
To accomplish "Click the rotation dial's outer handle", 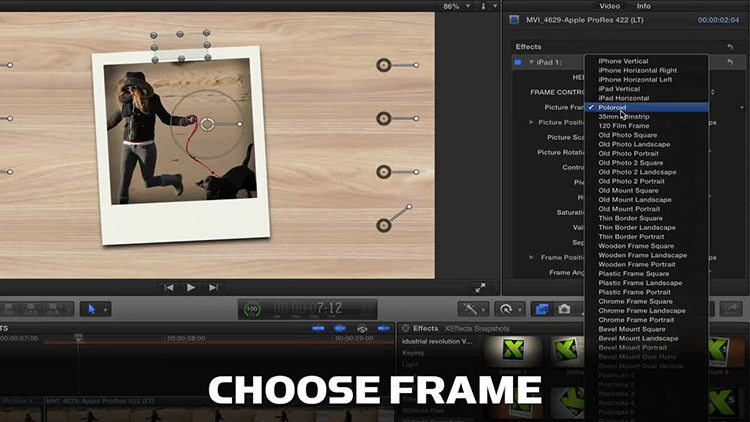I will click(240, 124).
